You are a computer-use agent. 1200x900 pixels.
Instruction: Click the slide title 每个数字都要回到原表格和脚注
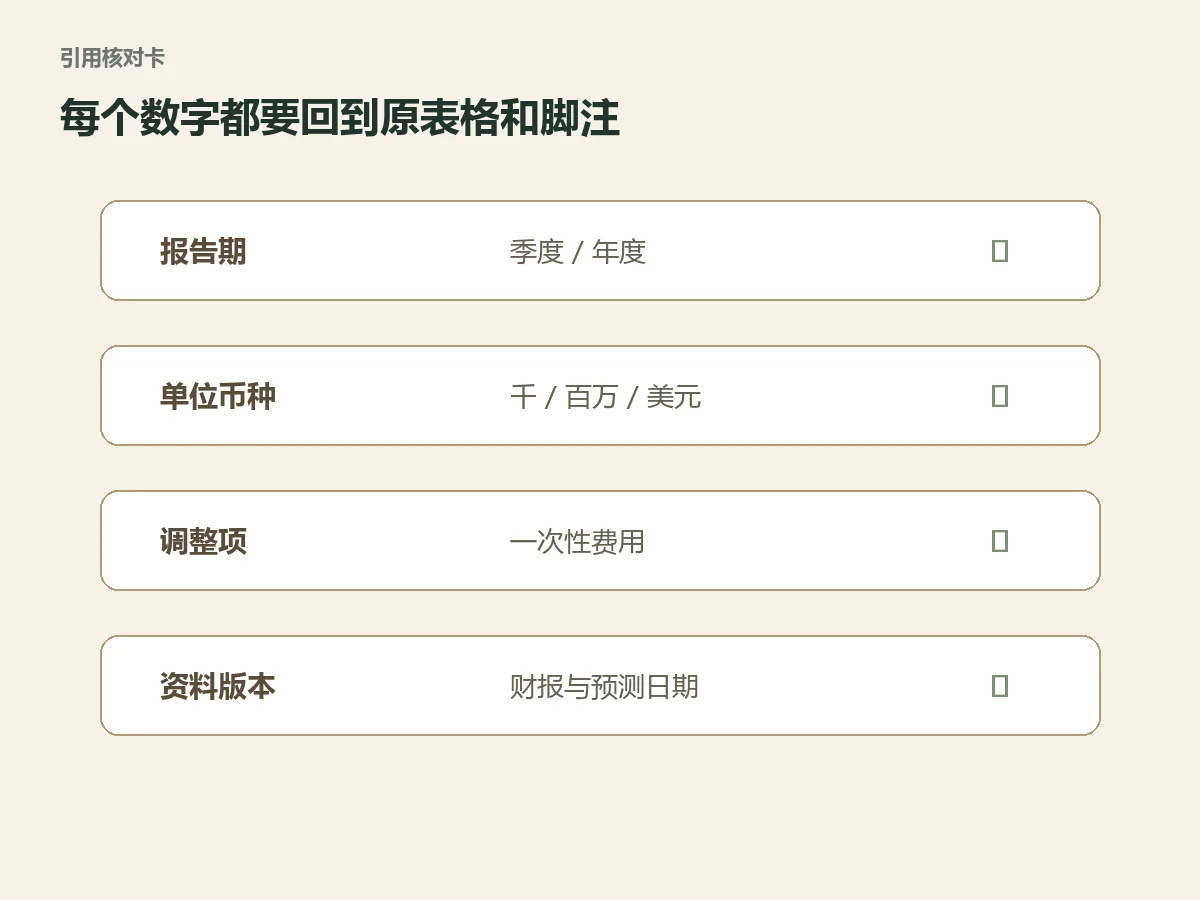[x=340, y=118]
